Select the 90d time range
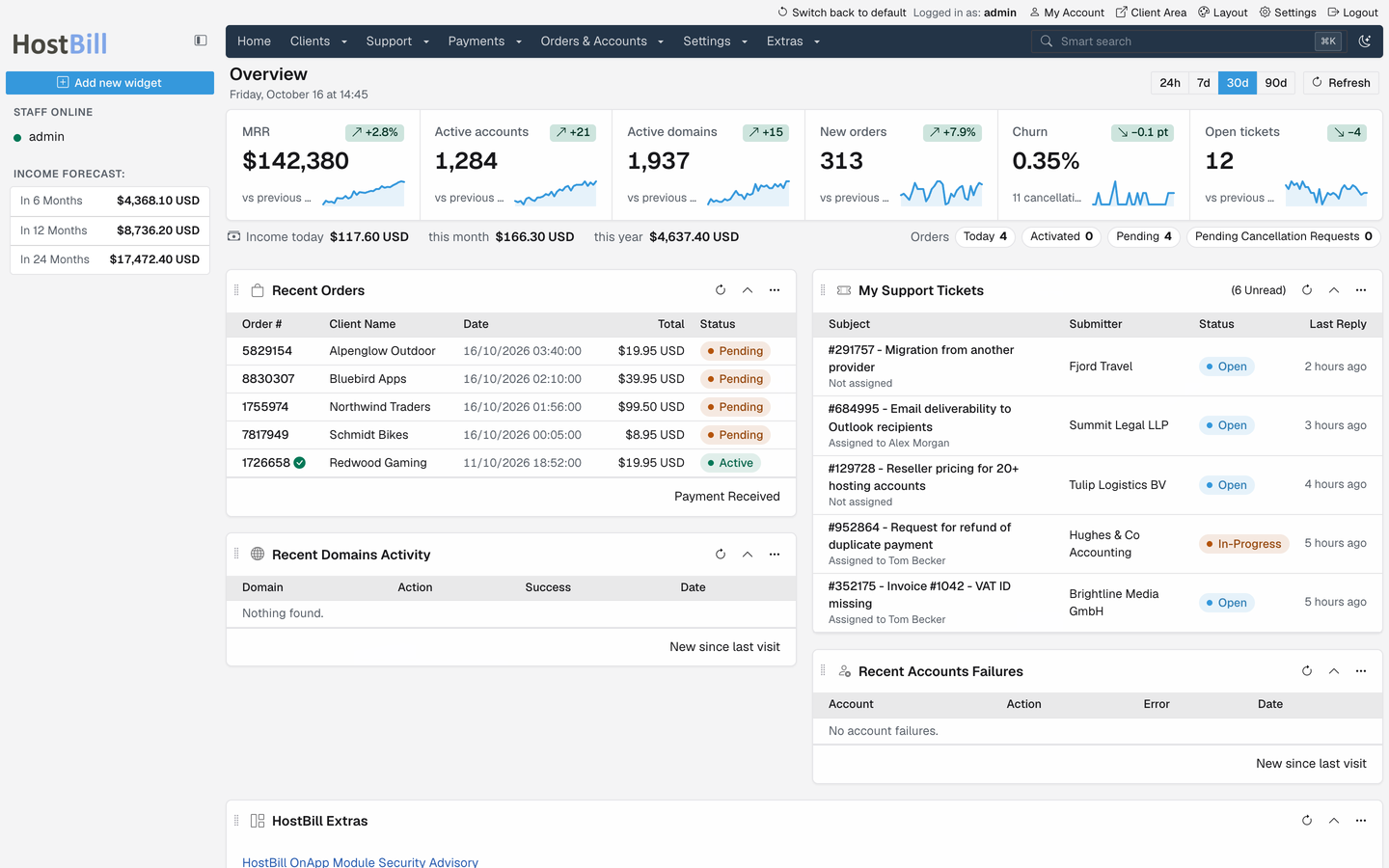 1276,83
